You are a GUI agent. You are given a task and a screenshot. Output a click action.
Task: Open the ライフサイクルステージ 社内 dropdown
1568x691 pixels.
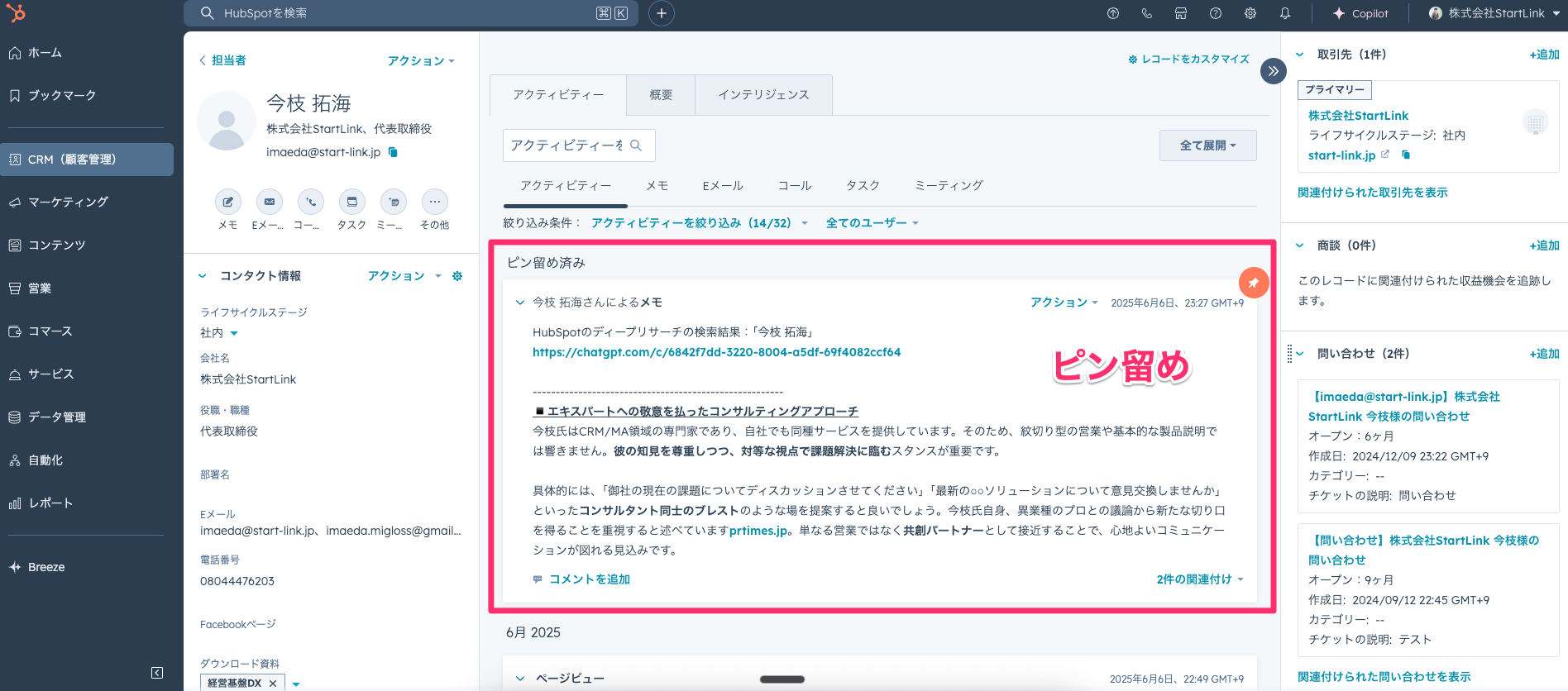[219, 333]
